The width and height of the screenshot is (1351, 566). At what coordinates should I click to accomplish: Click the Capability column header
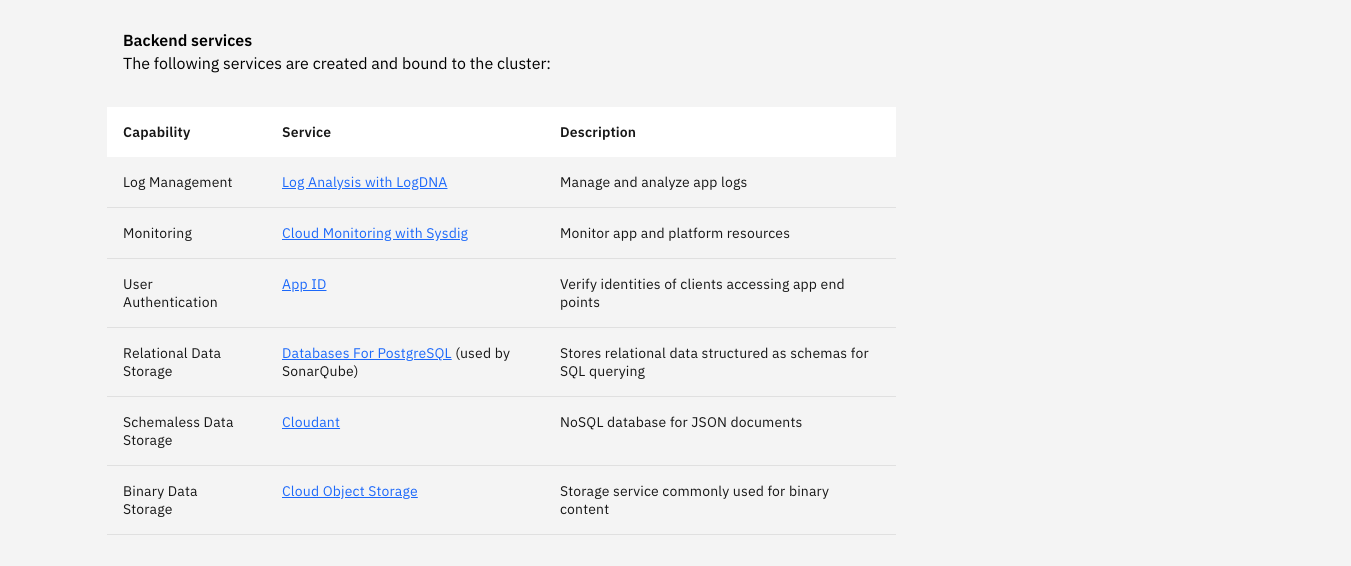pyautogui.click(x=157, y=132)
